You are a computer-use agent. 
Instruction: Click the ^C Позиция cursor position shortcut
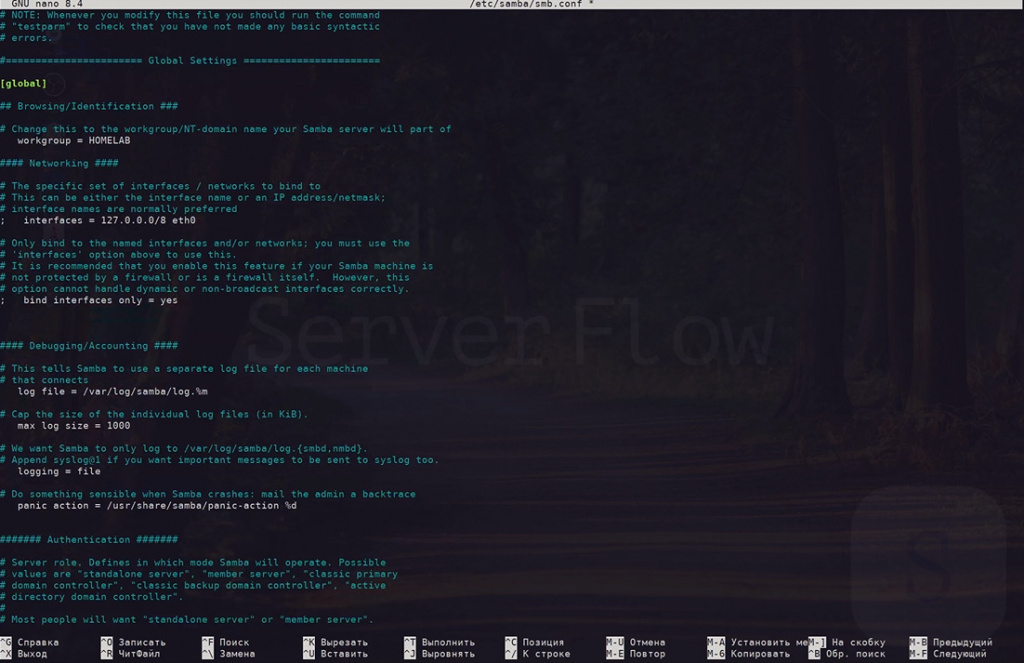(534, 642)
